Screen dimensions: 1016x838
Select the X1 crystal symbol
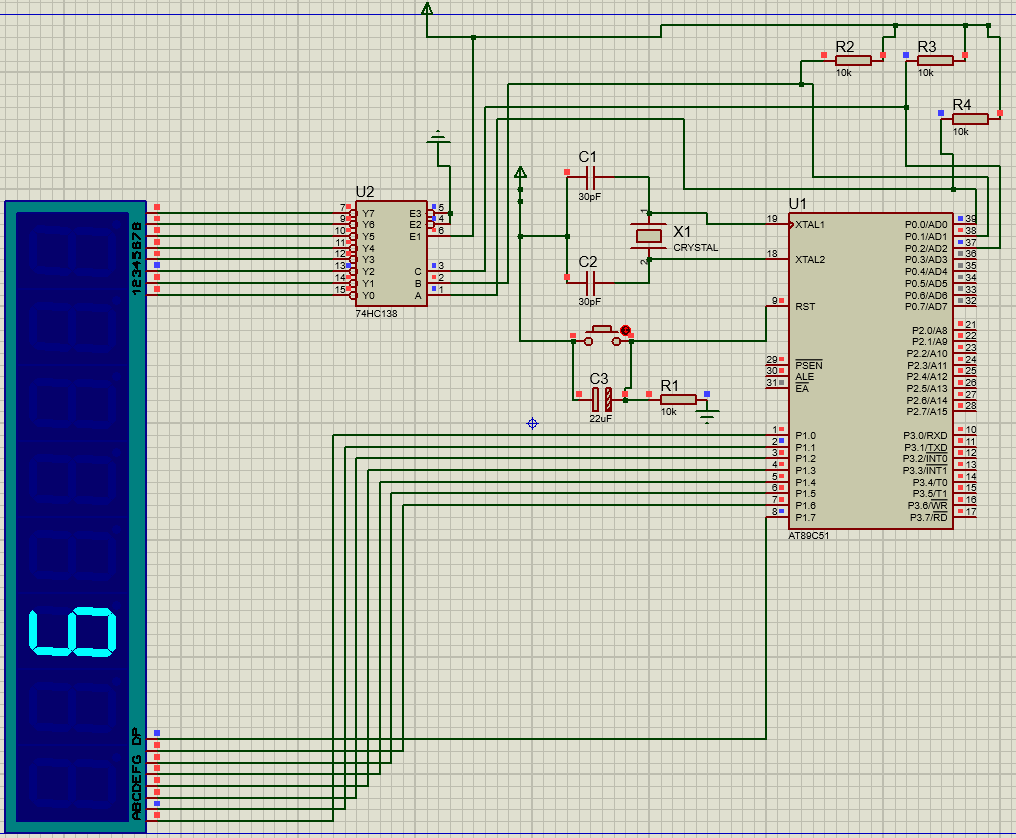click(x=649, y=236)
